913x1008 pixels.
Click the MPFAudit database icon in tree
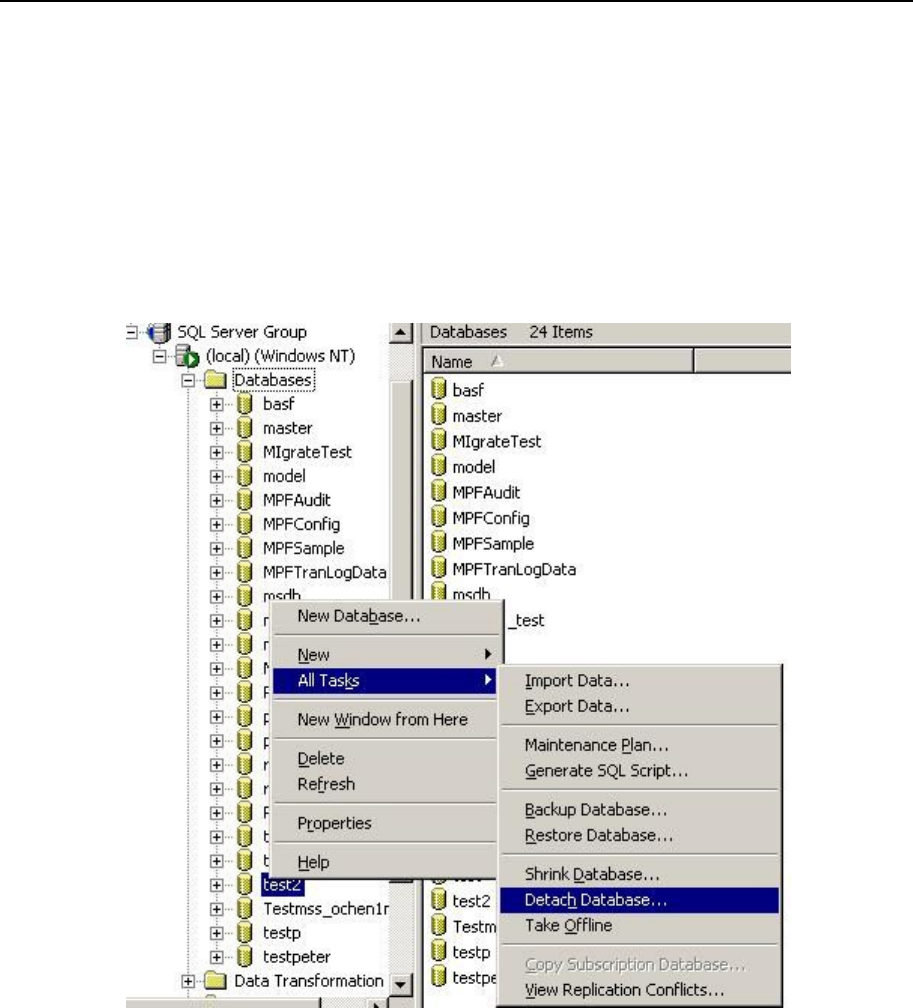pyautogui.click(x=244, y=500)
